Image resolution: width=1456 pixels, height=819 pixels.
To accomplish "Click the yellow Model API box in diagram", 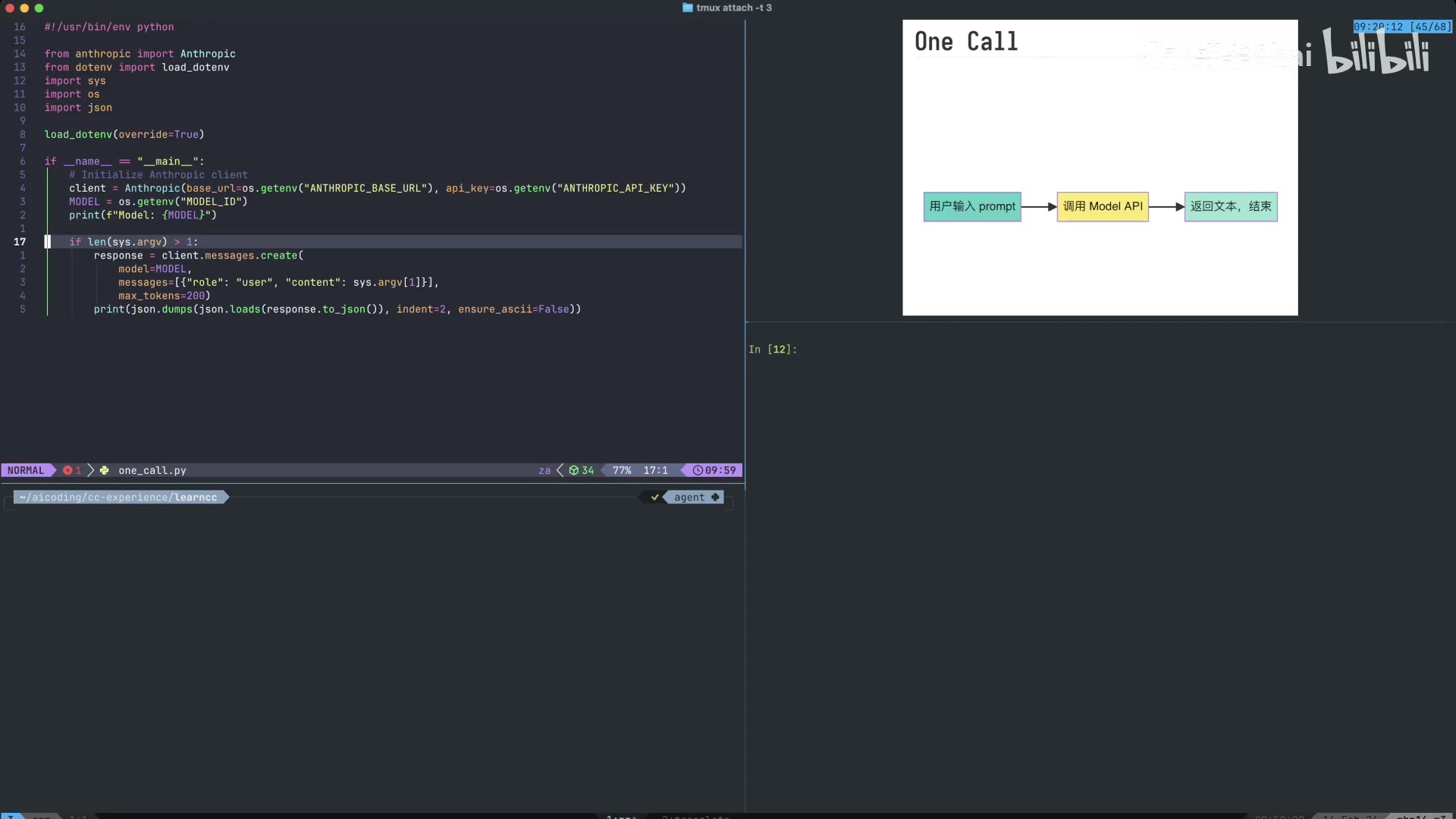I will (x=1102, y=206).
